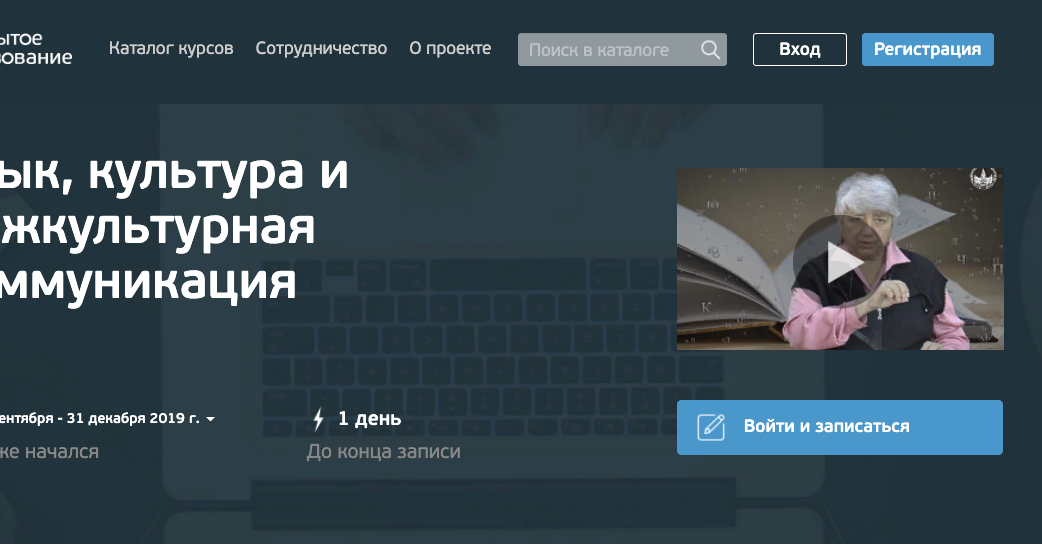This screenshot has width=1042, height=547.
Task: Click the Регистрация button
Action: (928, 49)
